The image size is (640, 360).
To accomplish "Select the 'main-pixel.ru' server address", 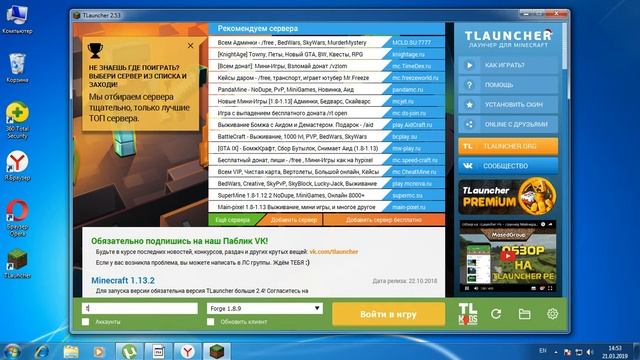I will pos(409,207).
